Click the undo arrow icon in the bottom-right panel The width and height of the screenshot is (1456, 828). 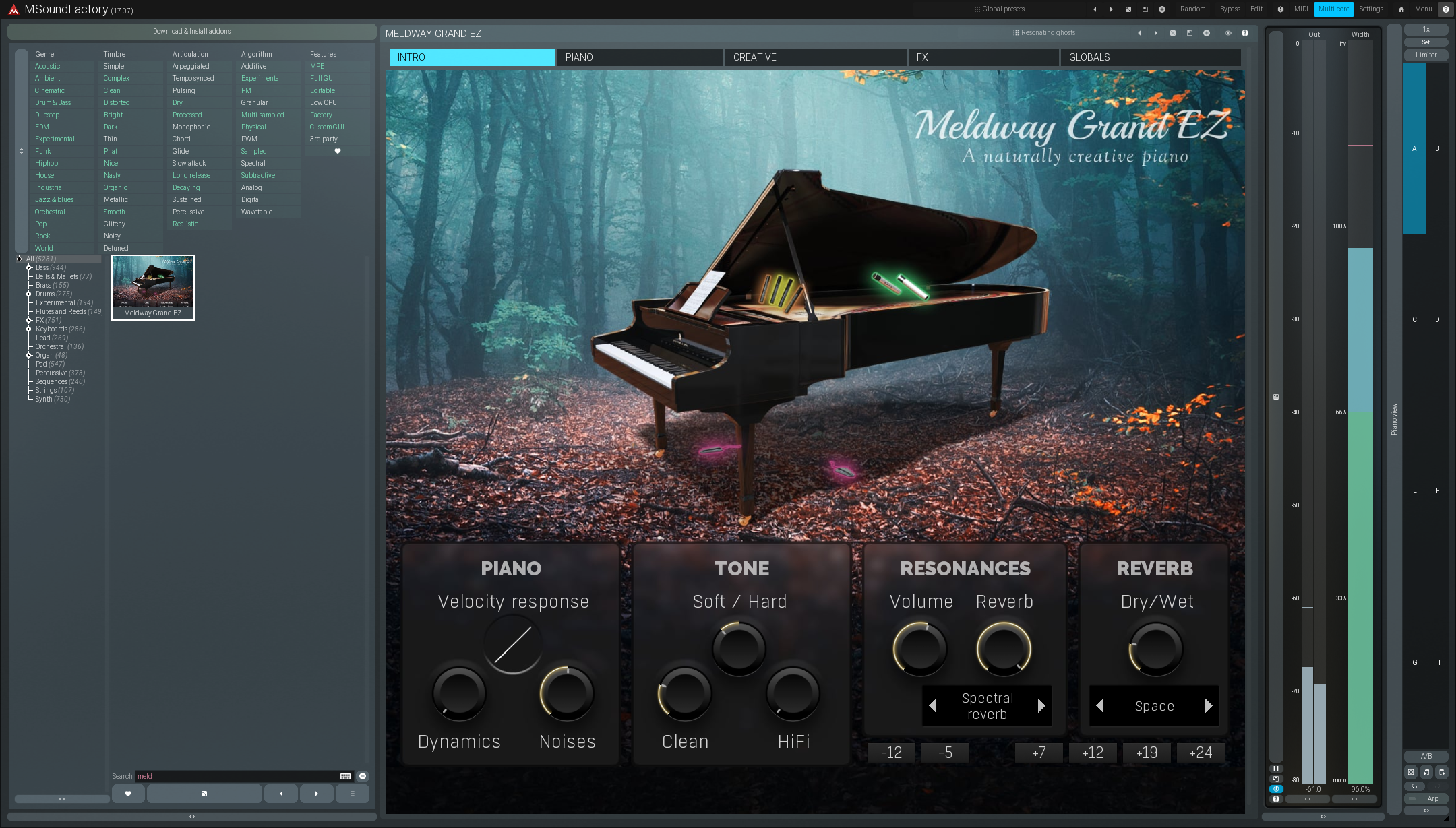pos(1415,786)
